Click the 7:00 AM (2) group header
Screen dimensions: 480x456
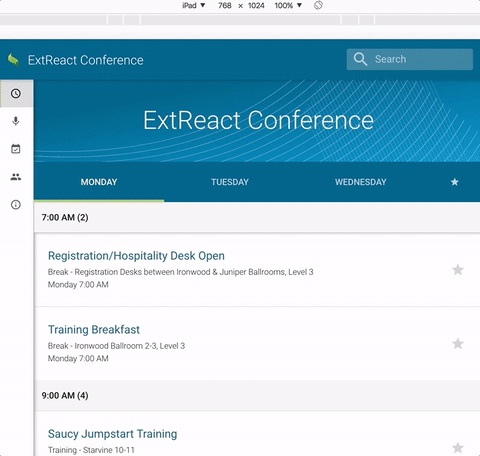257,217
